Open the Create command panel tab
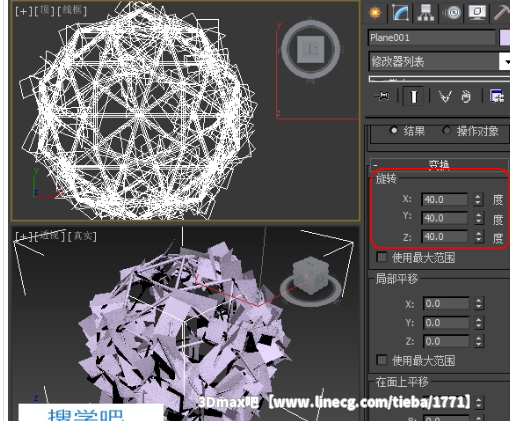 click(x=375, y=13)
